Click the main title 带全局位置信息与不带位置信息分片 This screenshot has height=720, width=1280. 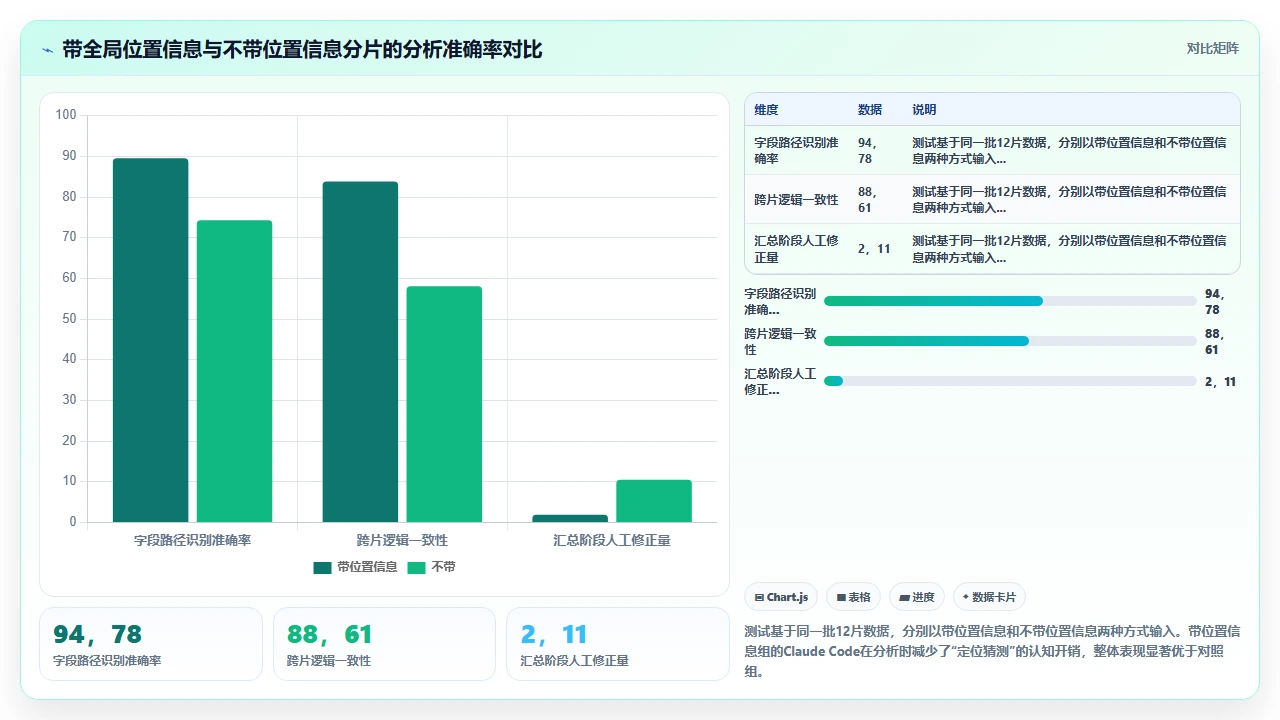[302, 49]
